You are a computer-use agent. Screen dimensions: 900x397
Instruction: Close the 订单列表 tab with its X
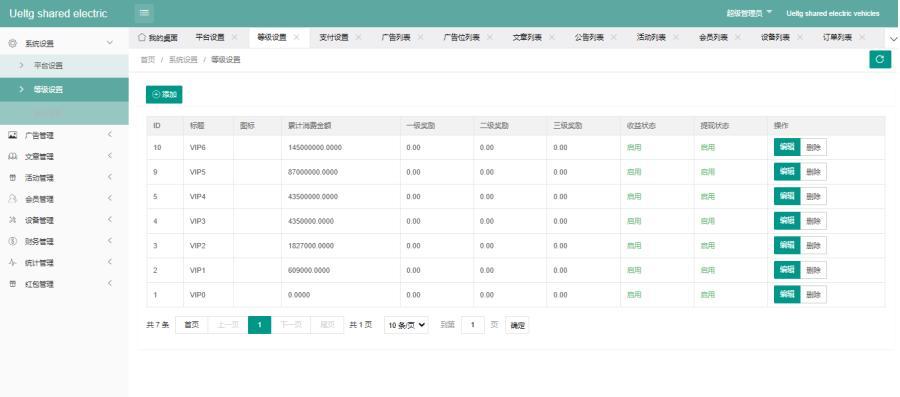[862, 37]
